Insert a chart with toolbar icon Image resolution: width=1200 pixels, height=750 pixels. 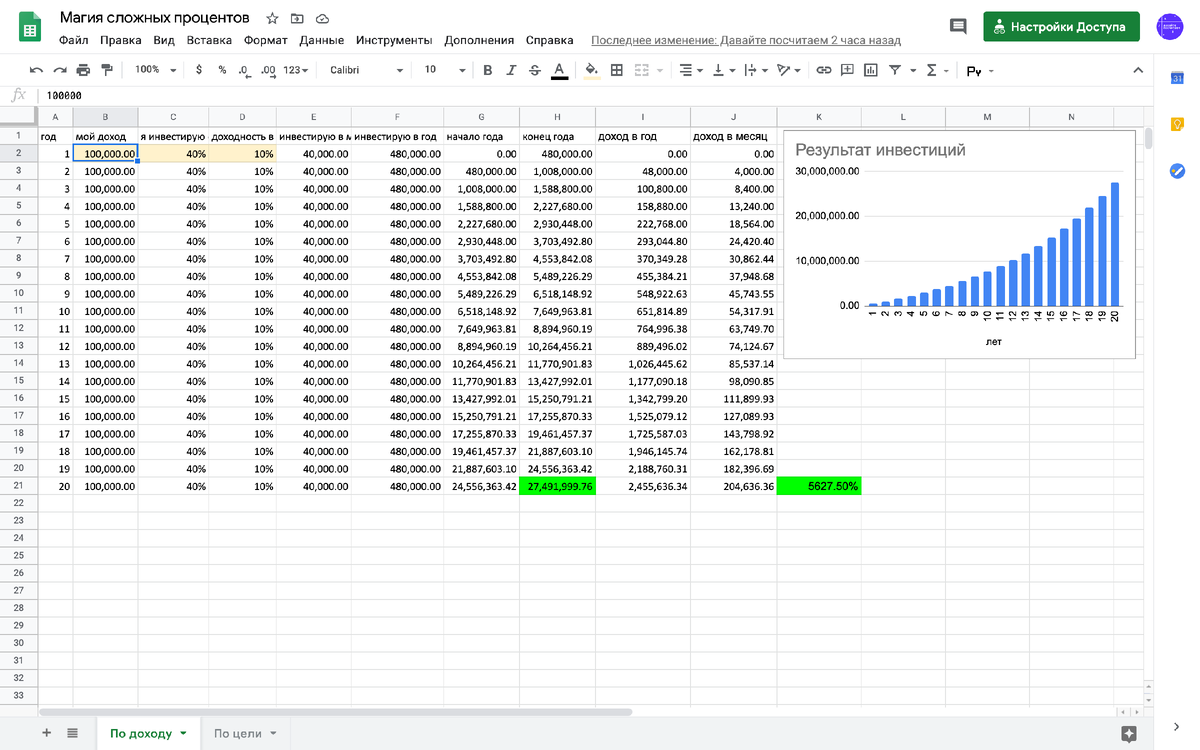pyautogui.click(x=871, y=70)
